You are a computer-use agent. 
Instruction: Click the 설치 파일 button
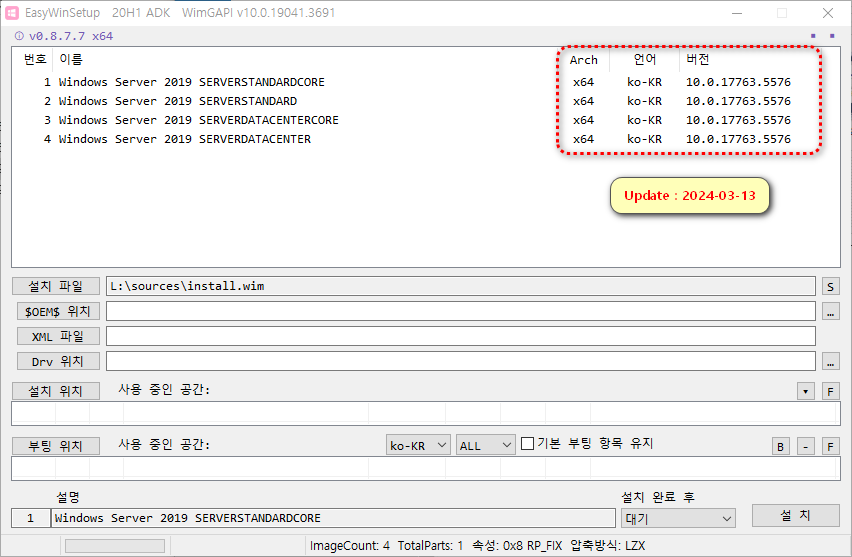[x=56, y=286]
